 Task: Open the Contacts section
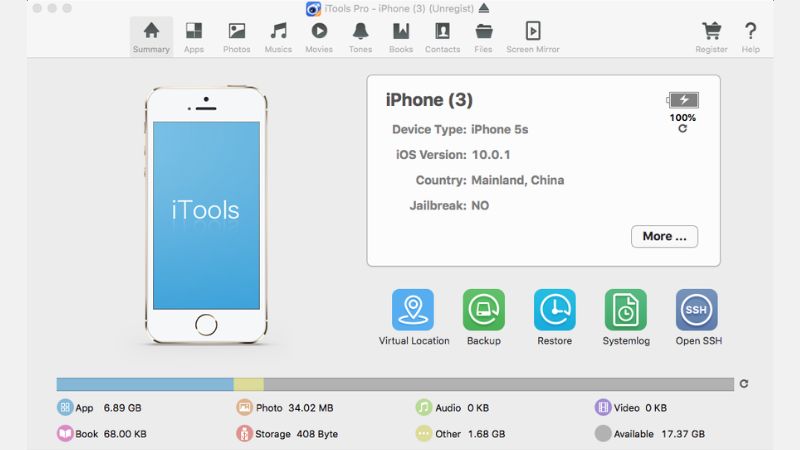pyautogui.click(x=442, y=37)
